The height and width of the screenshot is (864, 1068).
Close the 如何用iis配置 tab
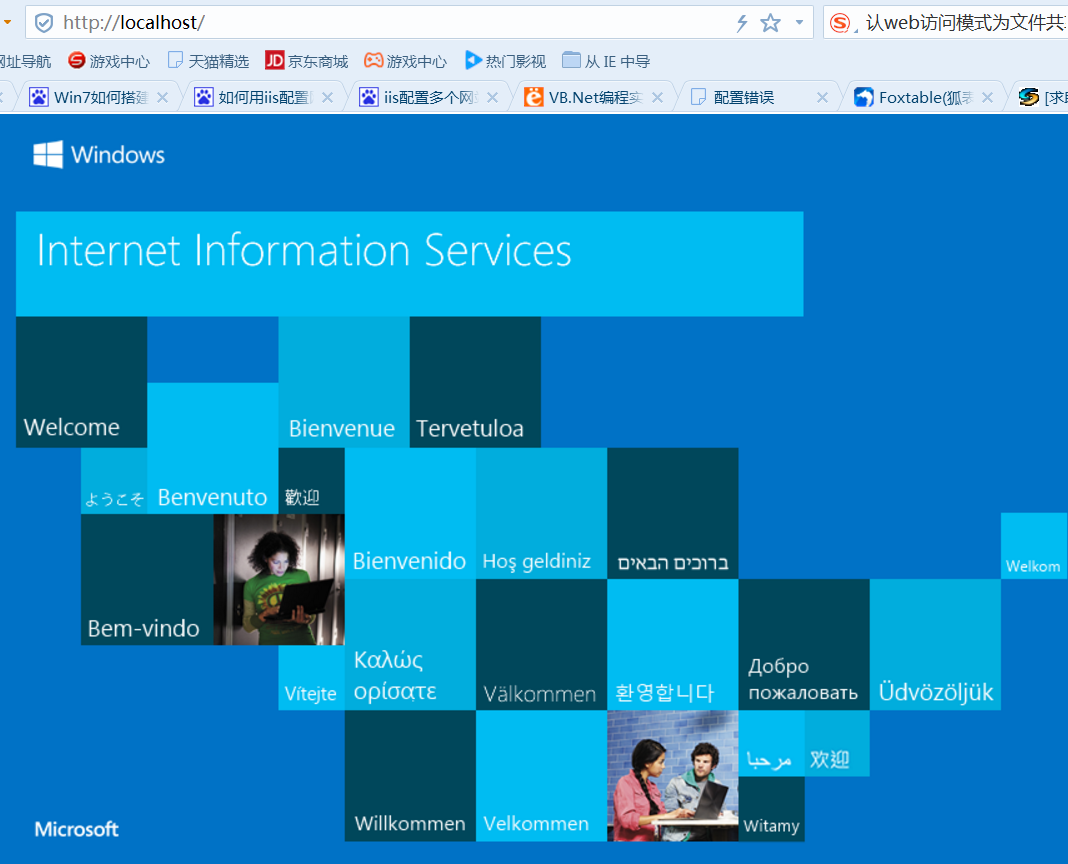pyautogui.click(x=328, y=97)
